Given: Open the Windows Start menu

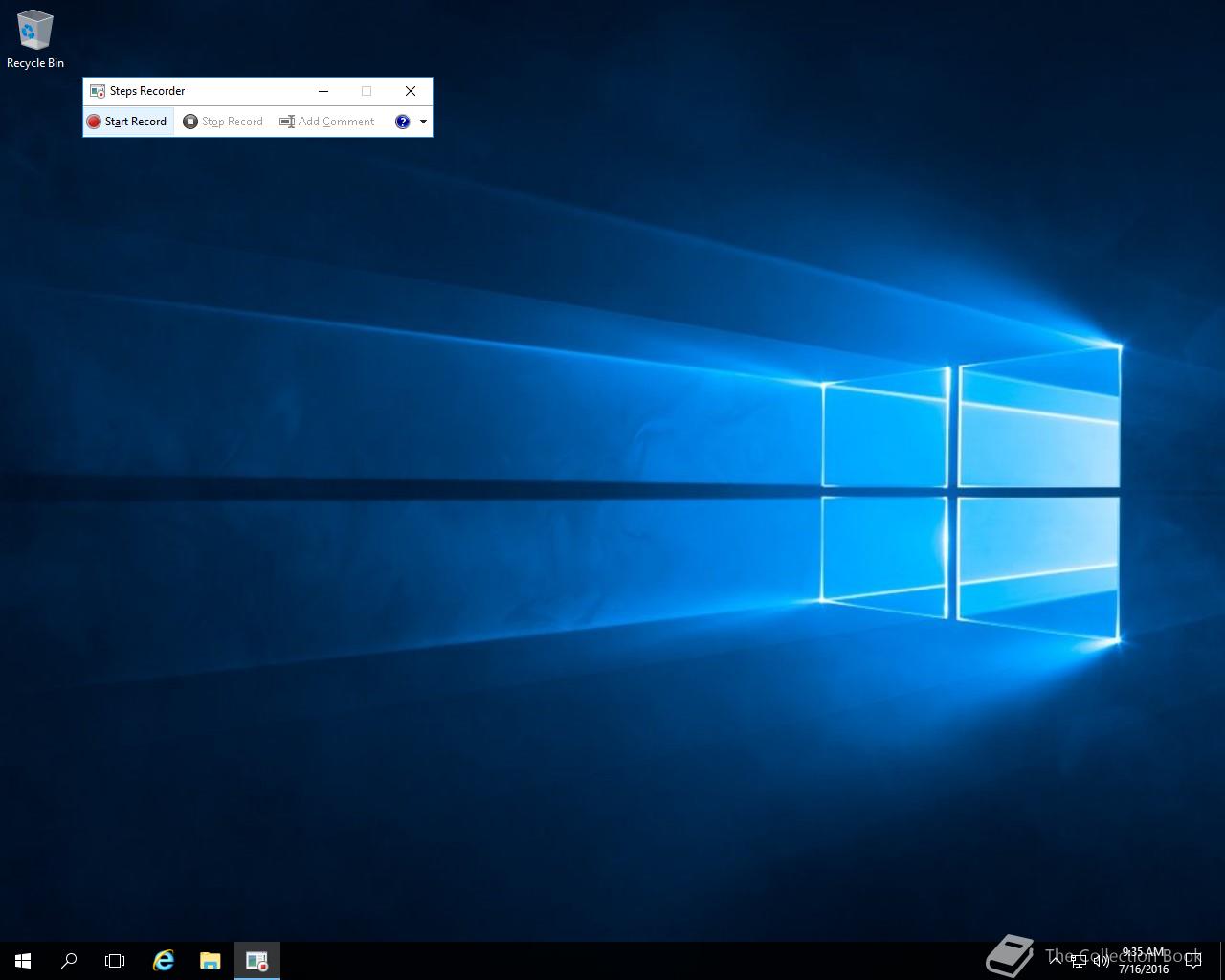Looking at the screenshot, I should 23,961.
